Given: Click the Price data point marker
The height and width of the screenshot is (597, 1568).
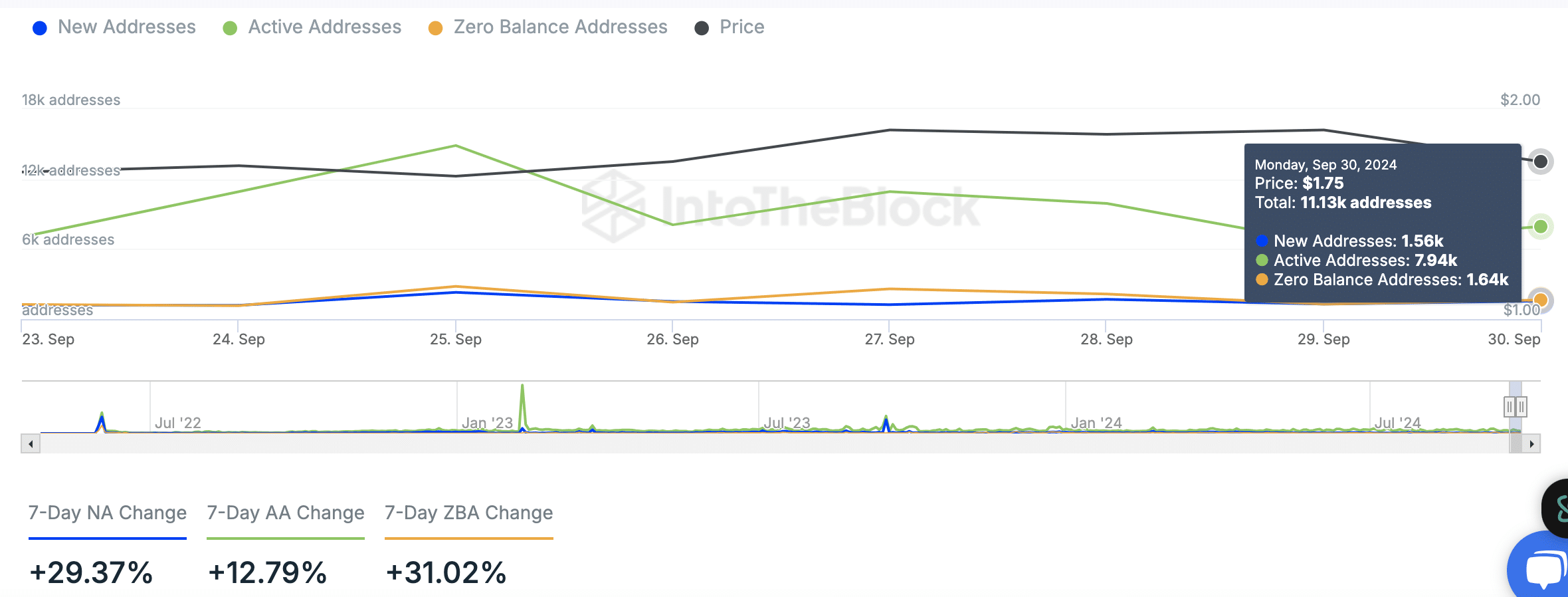Looking at the screenshot, I should click(x=1540, y=162).
